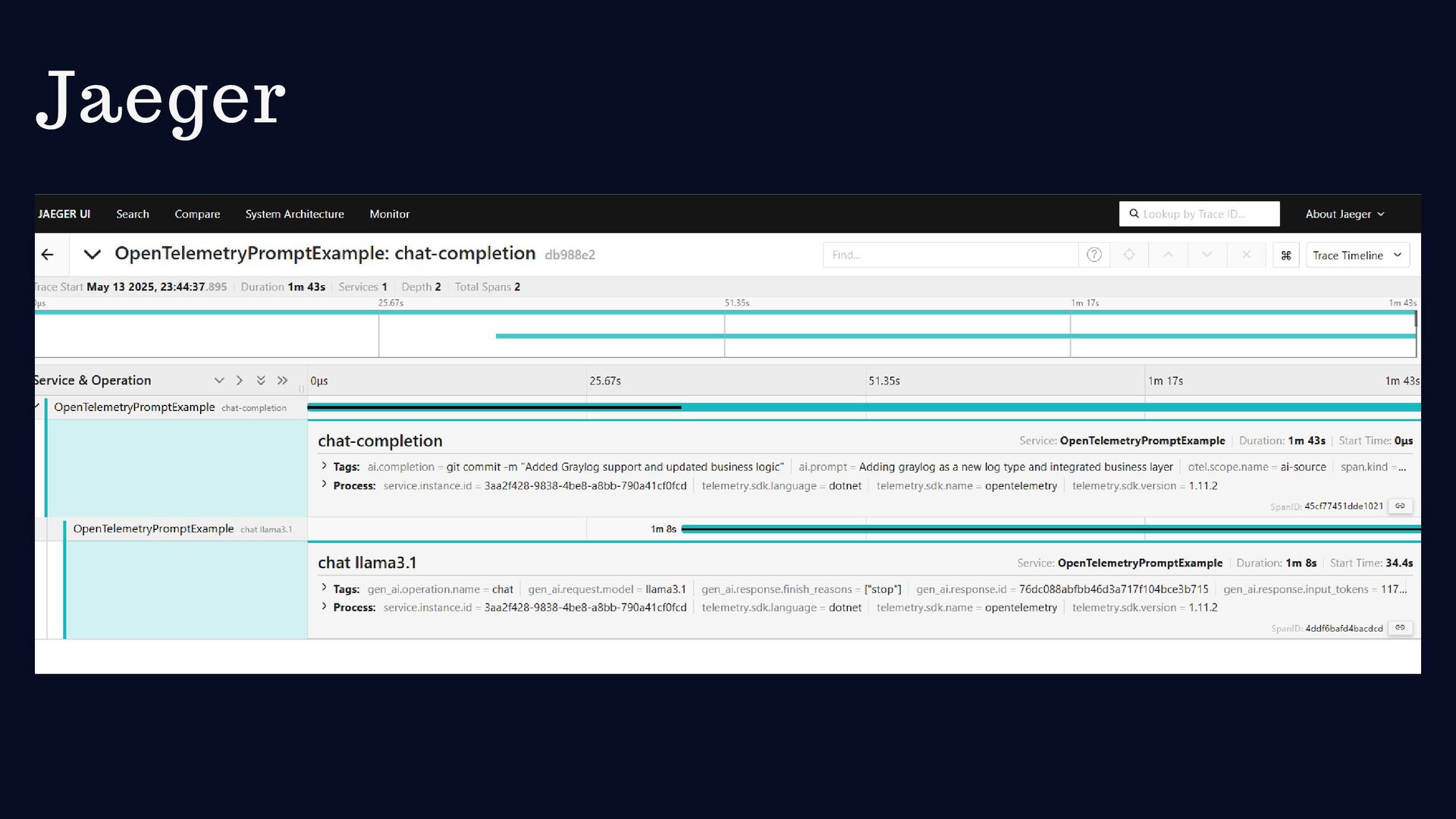Click the collapse all double-chevron icon
Image resolution: width=1456 pixels, height=819 pixels.
pyautogui.click(x=261, y=381)
